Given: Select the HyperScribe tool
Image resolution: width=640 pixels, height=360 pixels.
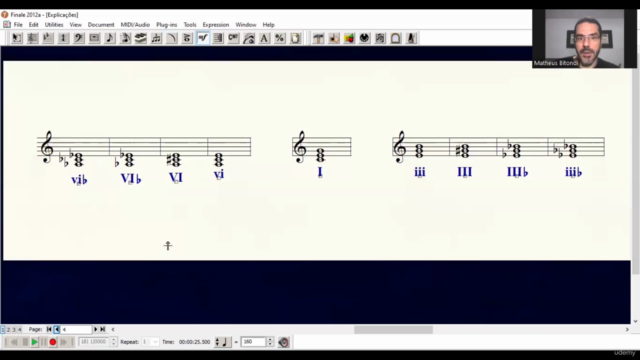Looking at the screenshot, I should pos(141,38).
